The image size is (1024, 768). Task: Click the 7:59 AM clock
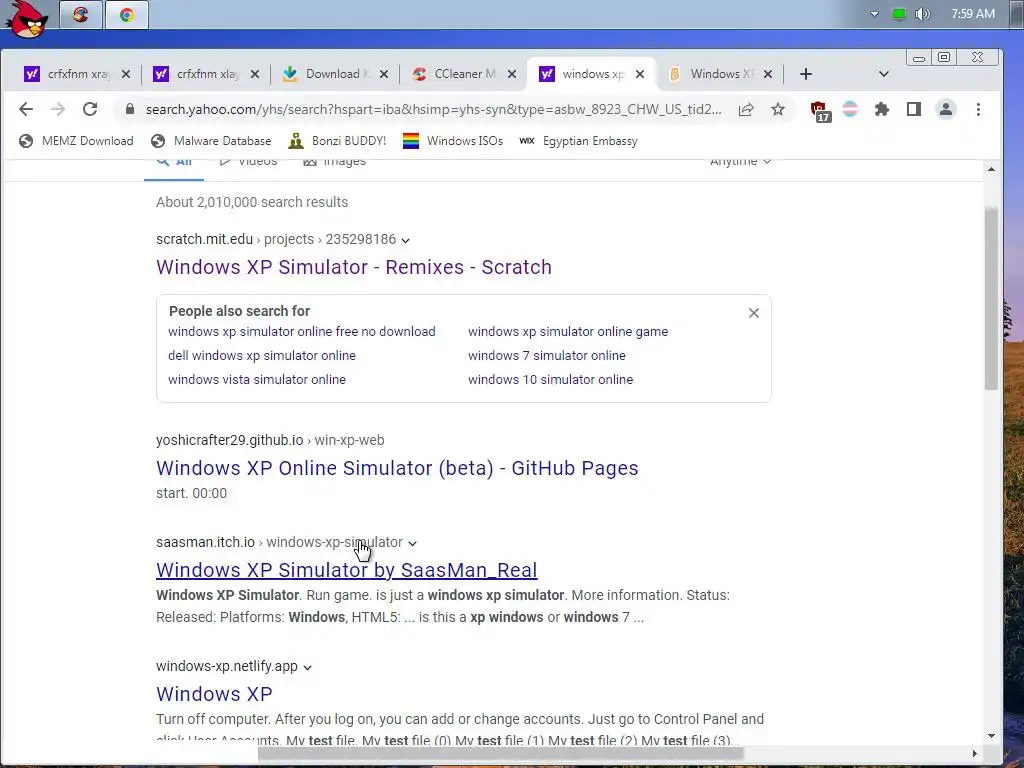click(x=972, y=14)
